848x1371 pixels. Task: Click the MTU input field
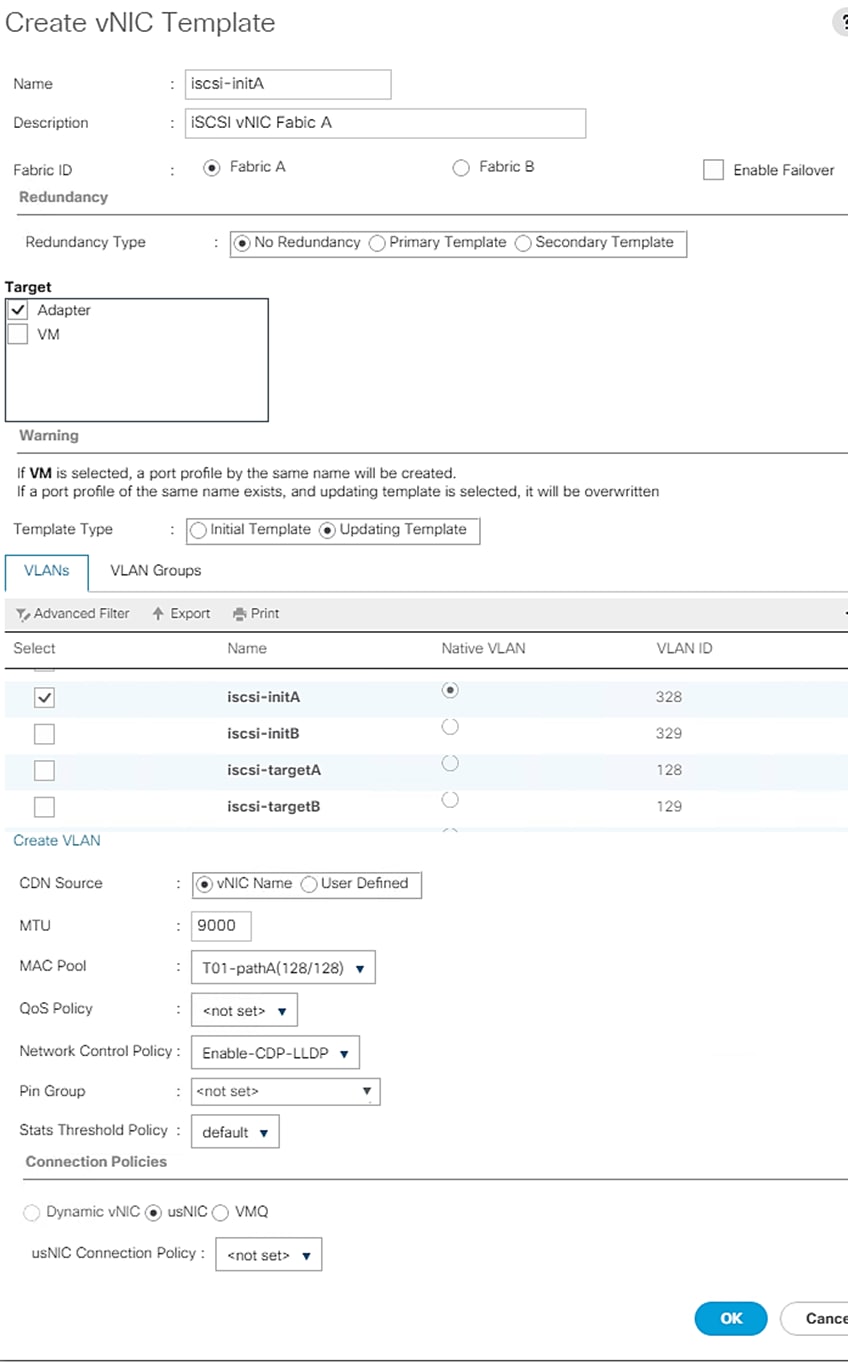[221, 926]
